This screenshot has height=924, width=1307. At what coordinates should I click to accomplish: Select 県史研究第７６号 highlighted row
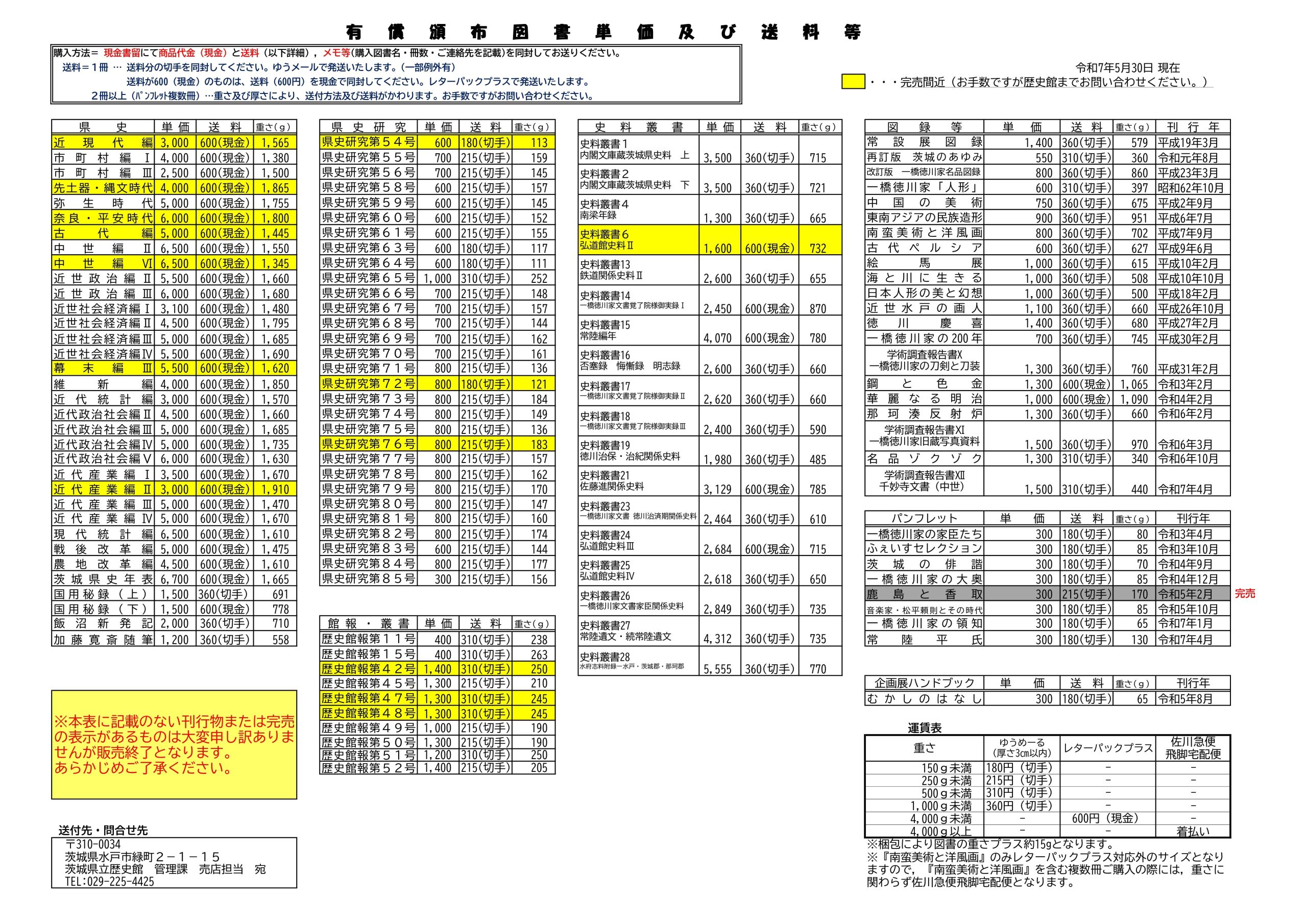point(437,444)
